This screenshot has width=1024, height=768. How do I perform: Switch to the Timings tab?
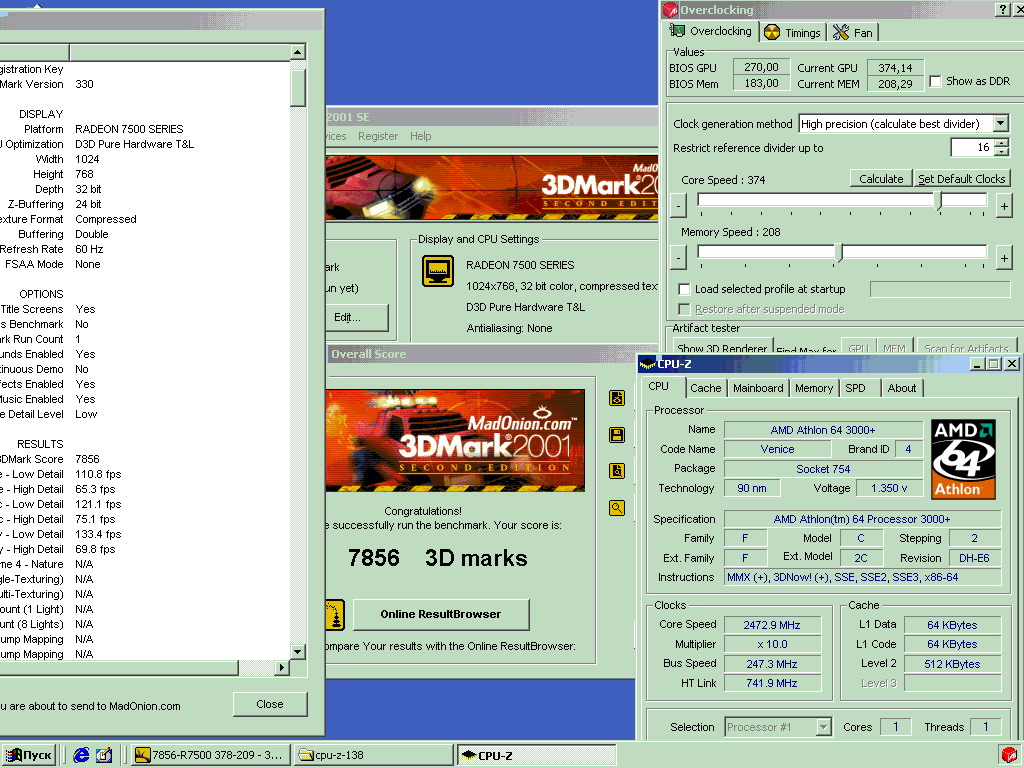[793, 33]
